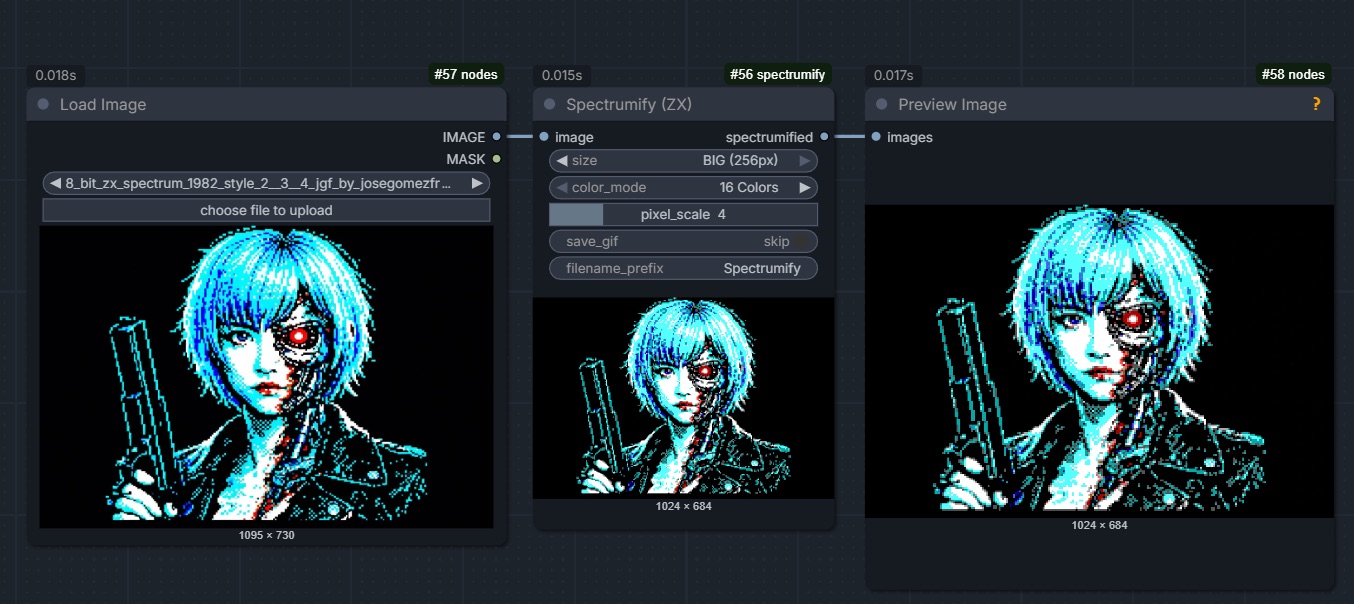Click the Load Image preview thumbnail
This screenshot has height=604, width=1354.
click(x=266, y=376)
